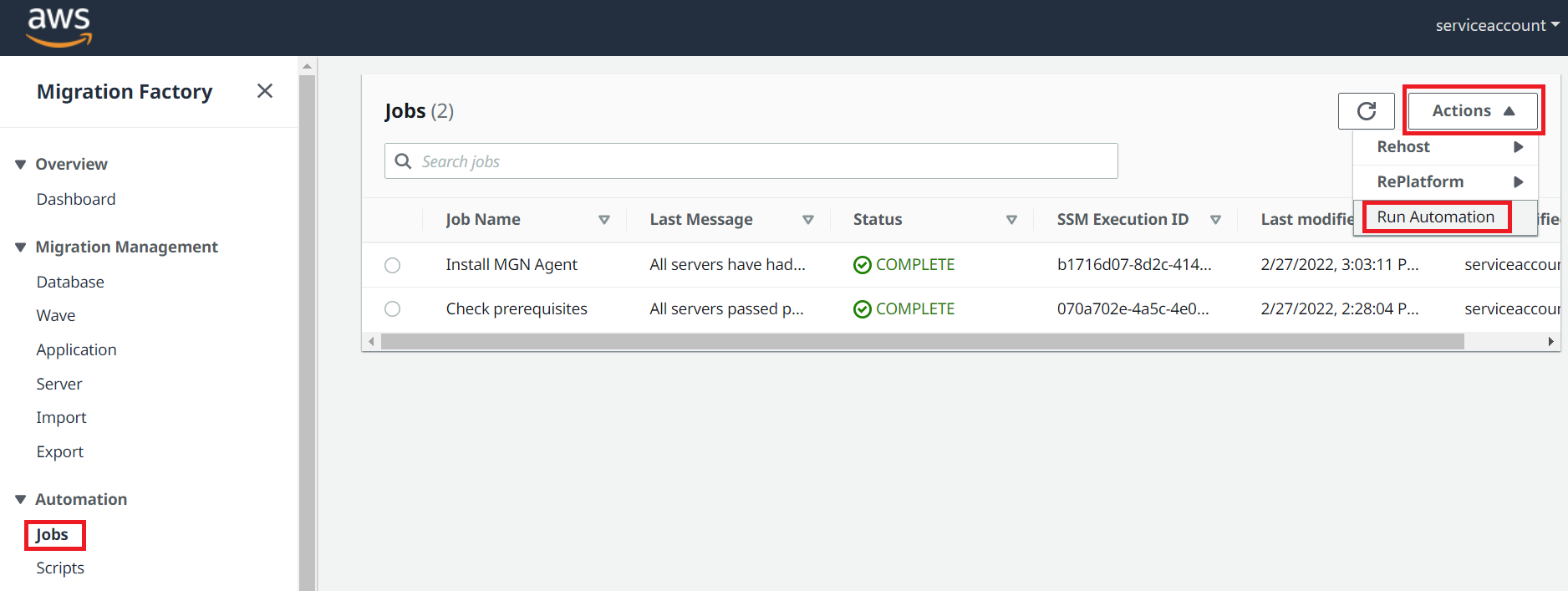The width and height of the screenshot is (1568, 591).
Task: Click execution ID 070a702e-4a5c-4e0...
Action: (x=1133, y=309)
